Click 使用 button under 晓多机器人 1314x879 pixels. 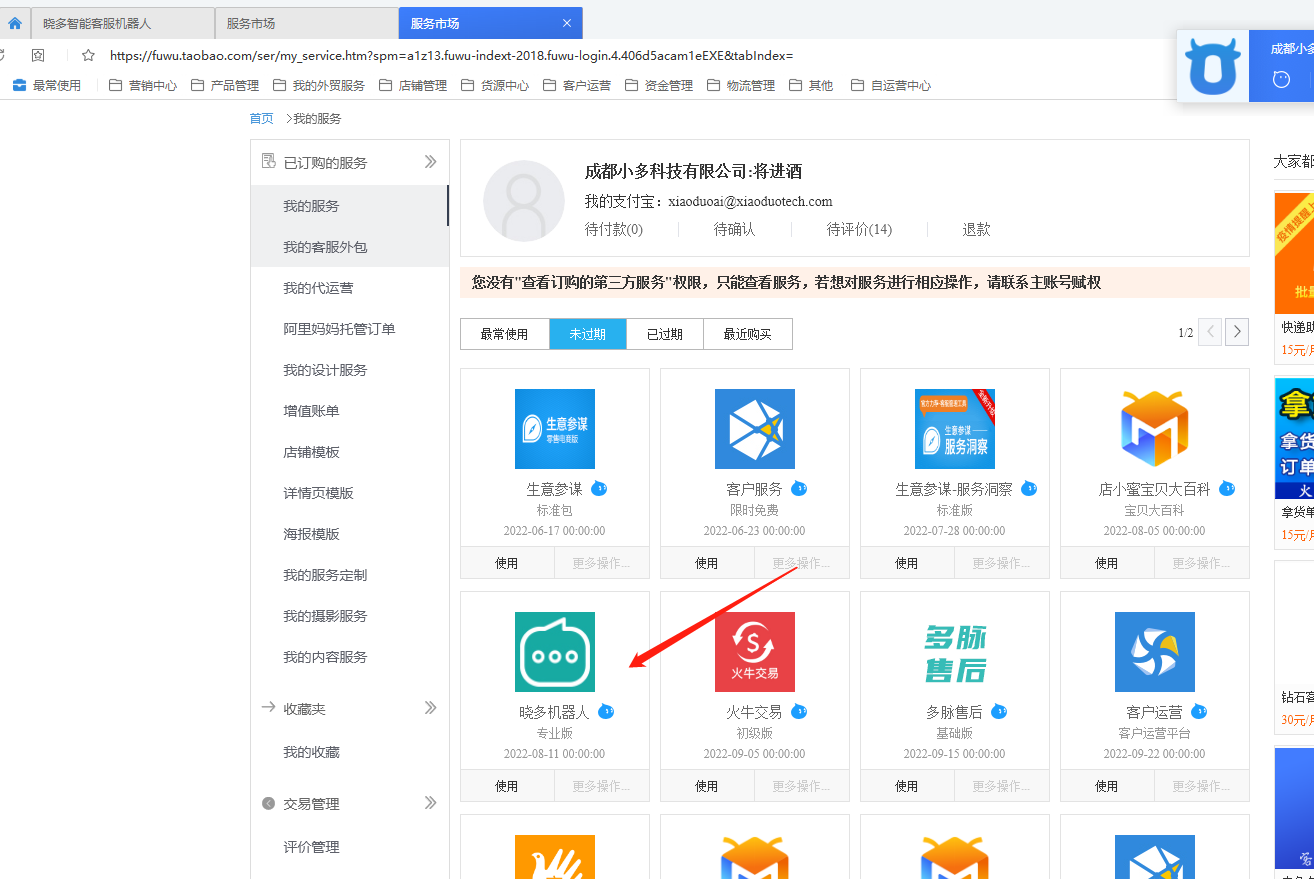[507, 786]
